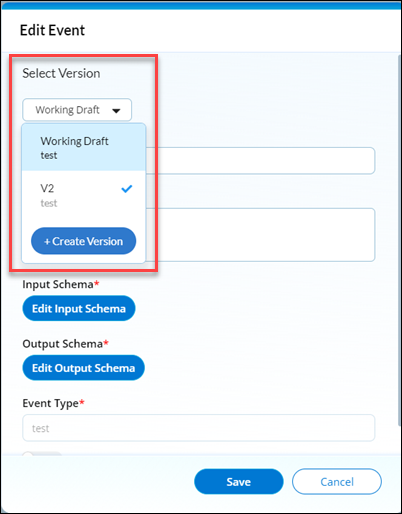Click the + Create Version button
The width and height of the screenshot is (402, 514).
[x=83, y=241]
